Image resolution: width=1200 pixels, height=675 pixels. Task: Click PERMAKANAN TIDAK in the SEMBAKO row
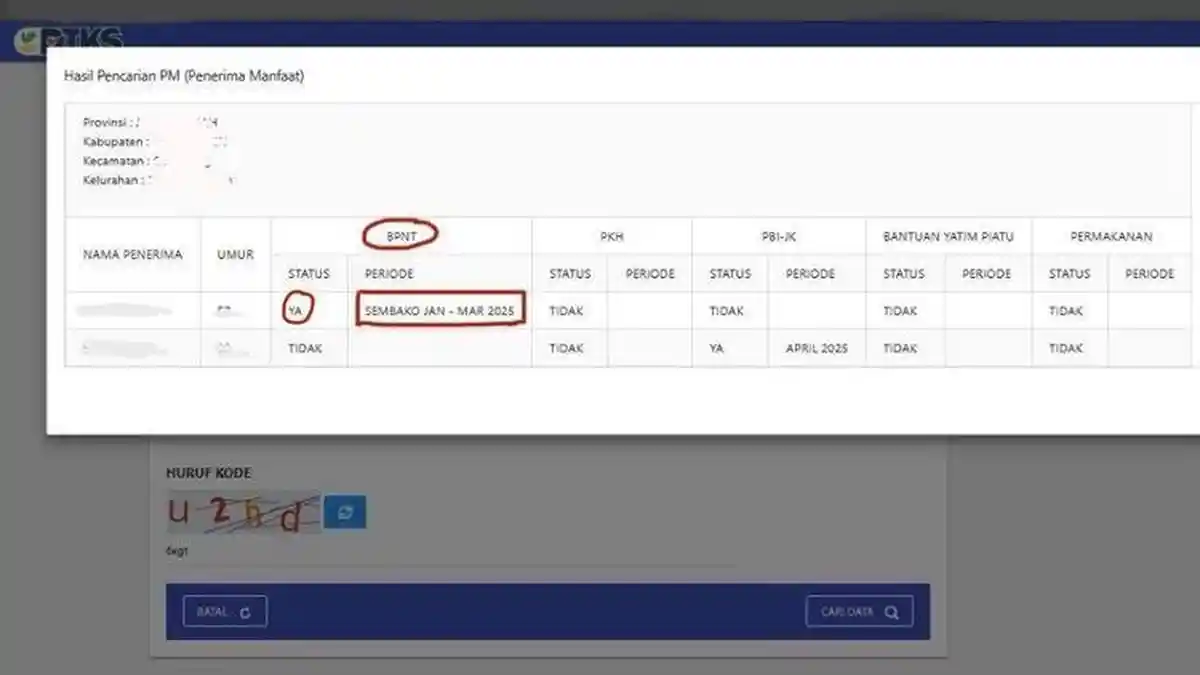pyautogui.click(x=1065, y=311)
